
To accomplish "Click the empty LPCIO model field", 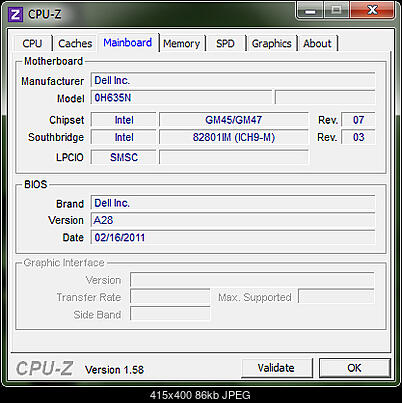I will pyautogui.click(x=234, y=157).
